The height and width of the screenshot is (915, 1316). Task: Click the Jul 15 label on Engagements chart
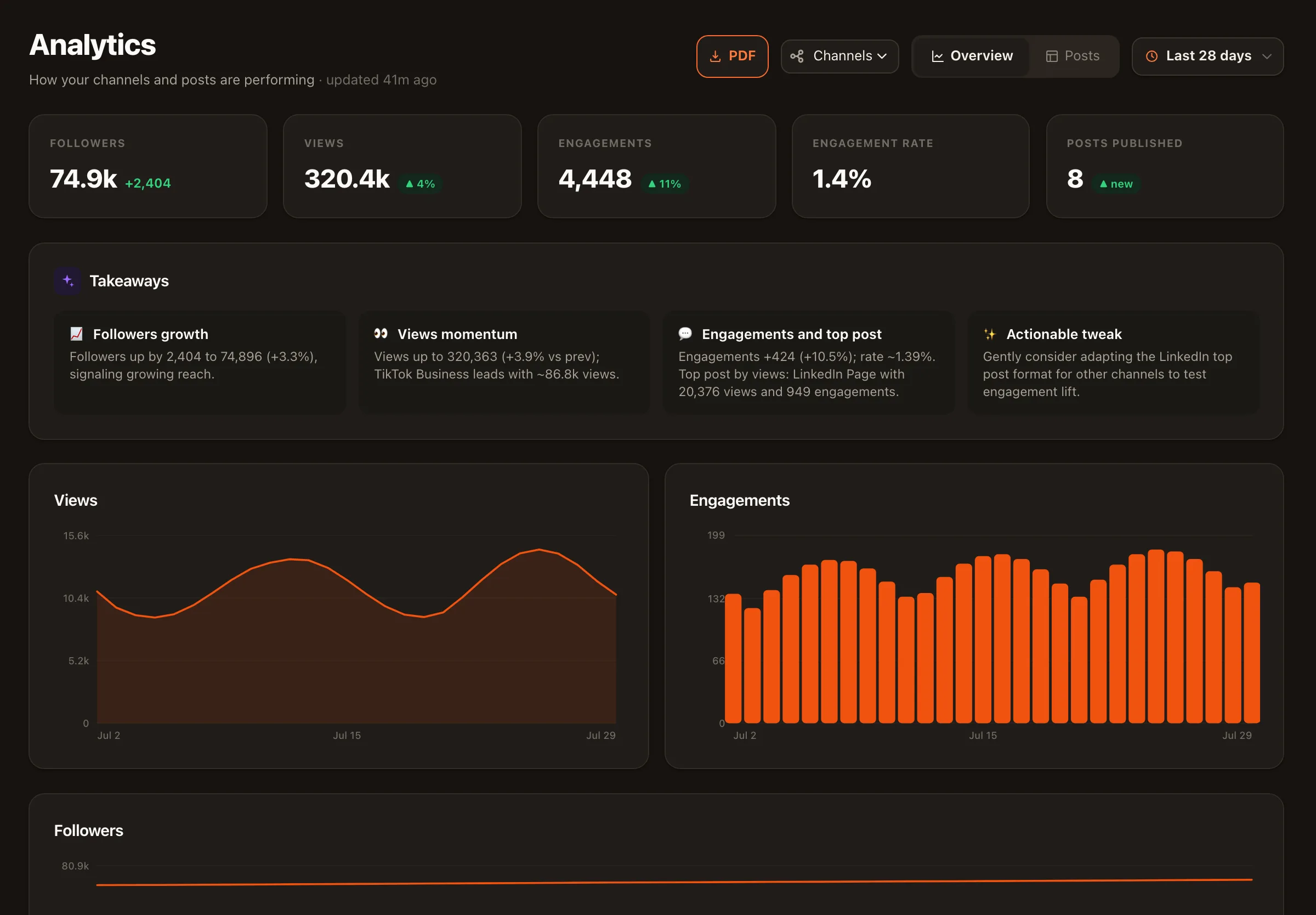tap(983, 735)
